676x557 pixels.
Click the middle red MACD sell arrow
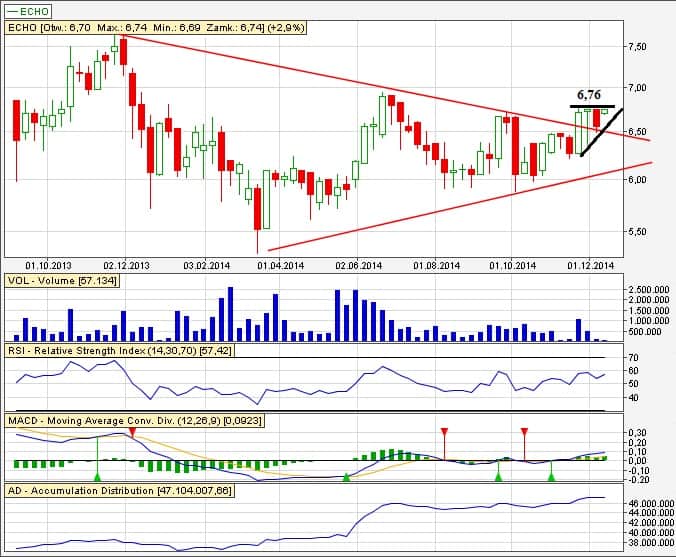(444, 431)
